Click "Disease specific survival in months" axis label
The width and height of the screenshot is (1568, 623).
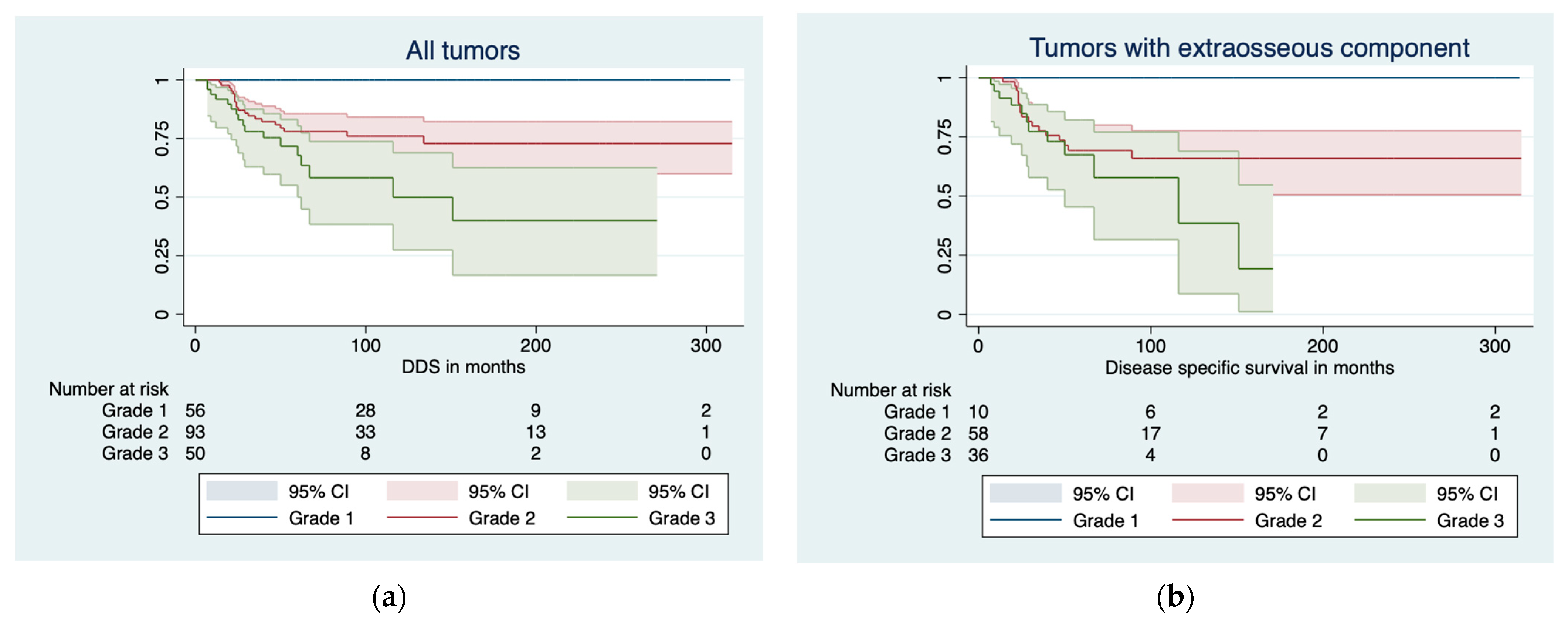(1249, 368)
